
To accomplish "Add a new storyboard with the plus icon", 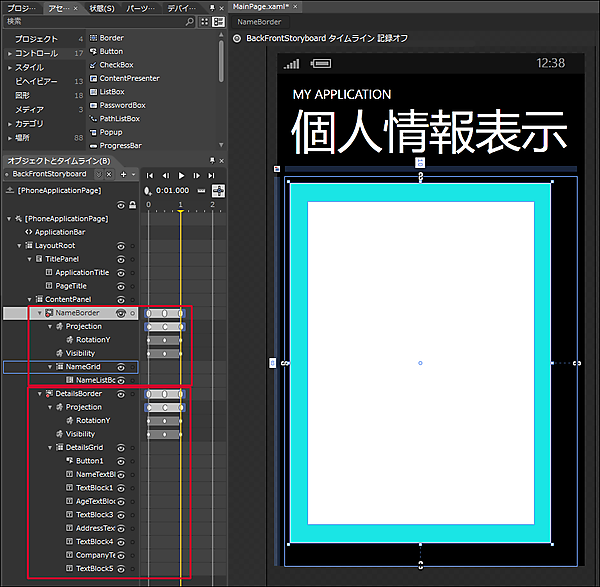I will click(x=124, y=175).
